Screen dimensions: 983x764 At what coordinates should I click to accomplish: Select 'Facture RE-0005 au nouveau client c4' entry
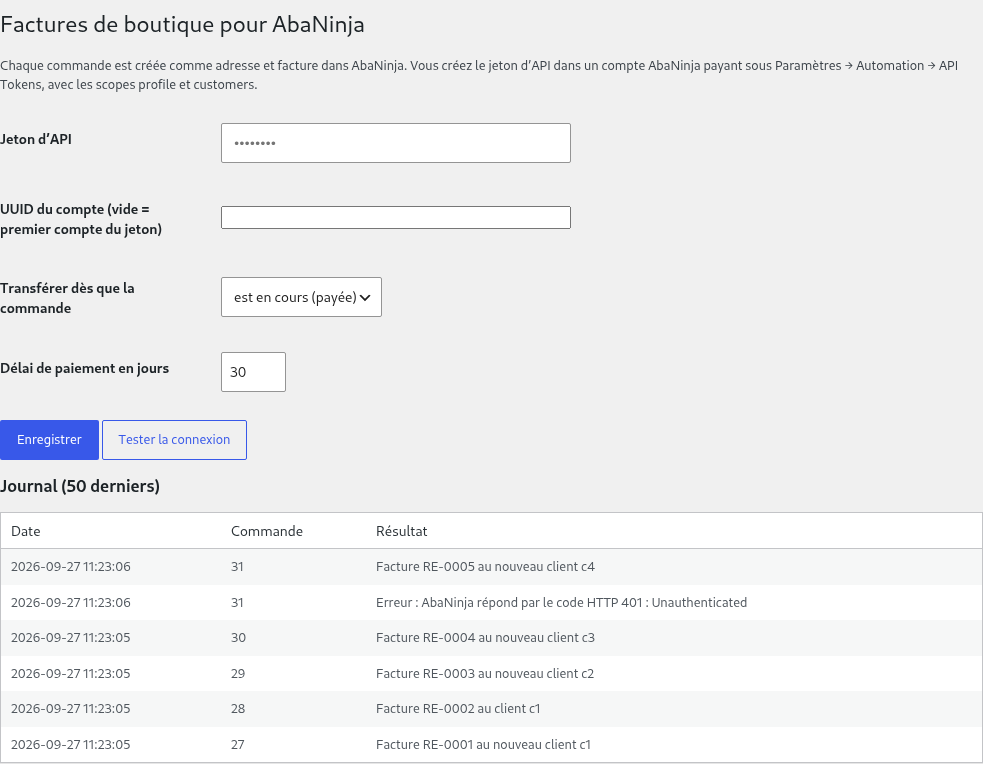485,567
